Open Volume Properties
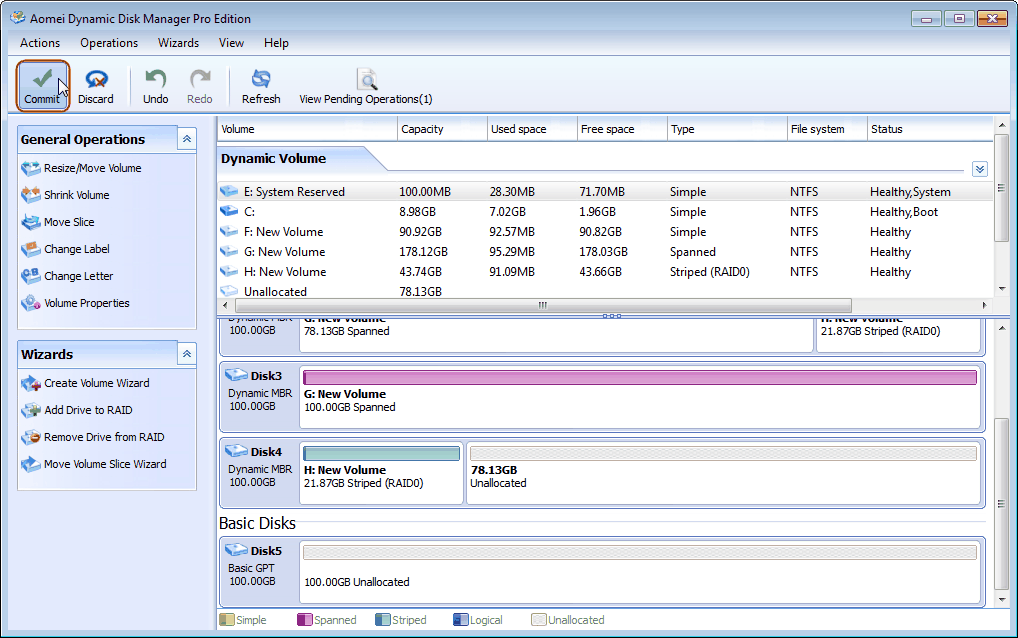The width and height of the screenshot is (1018, 638). (x=86, y=303)
